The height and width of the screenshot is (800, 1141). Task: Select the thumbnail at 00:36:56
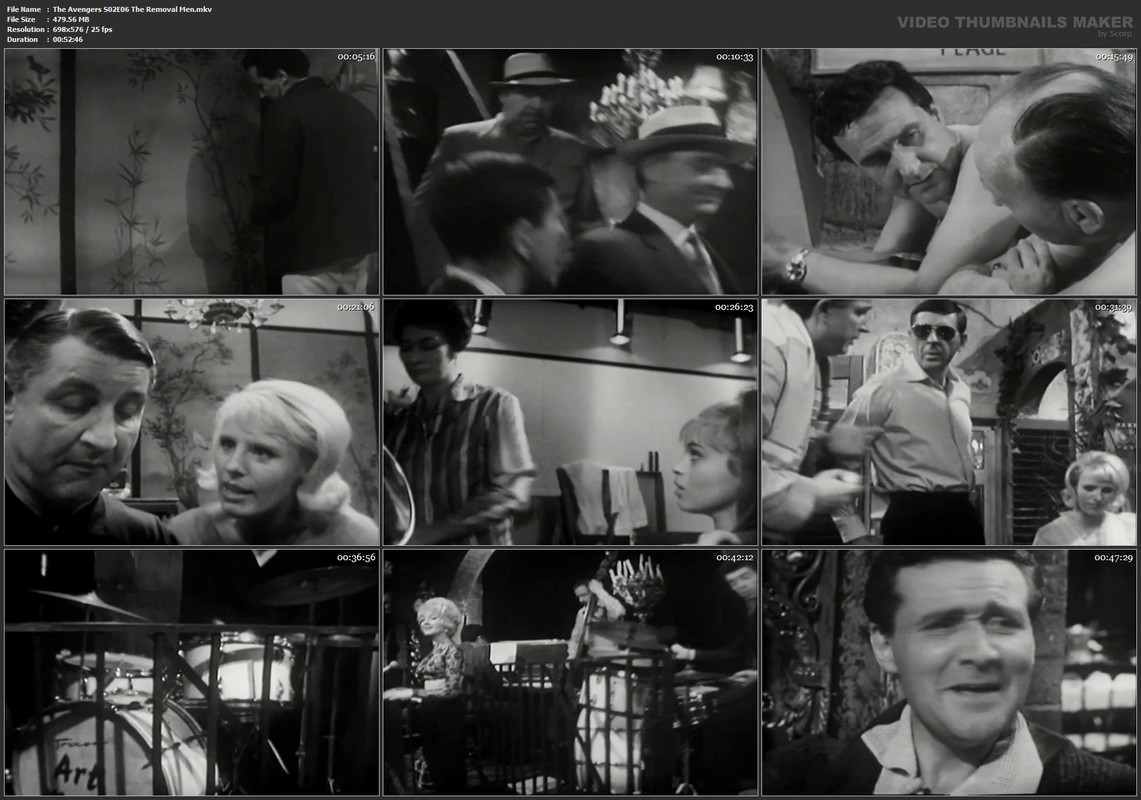click(x=191, y=673)
